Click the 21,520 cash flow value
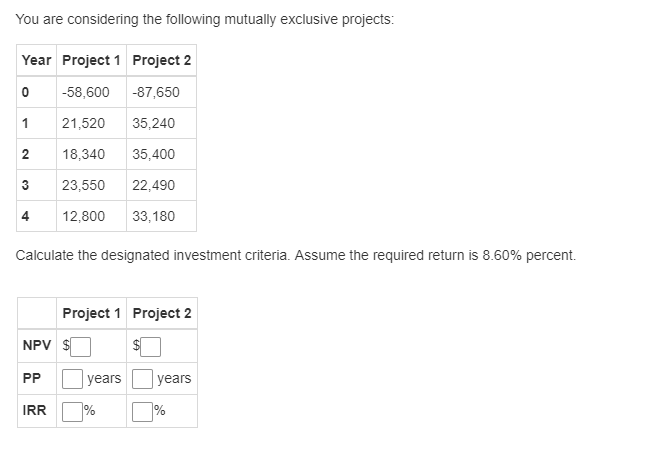The width and height of the screenshot is (648, 468). 83,123
